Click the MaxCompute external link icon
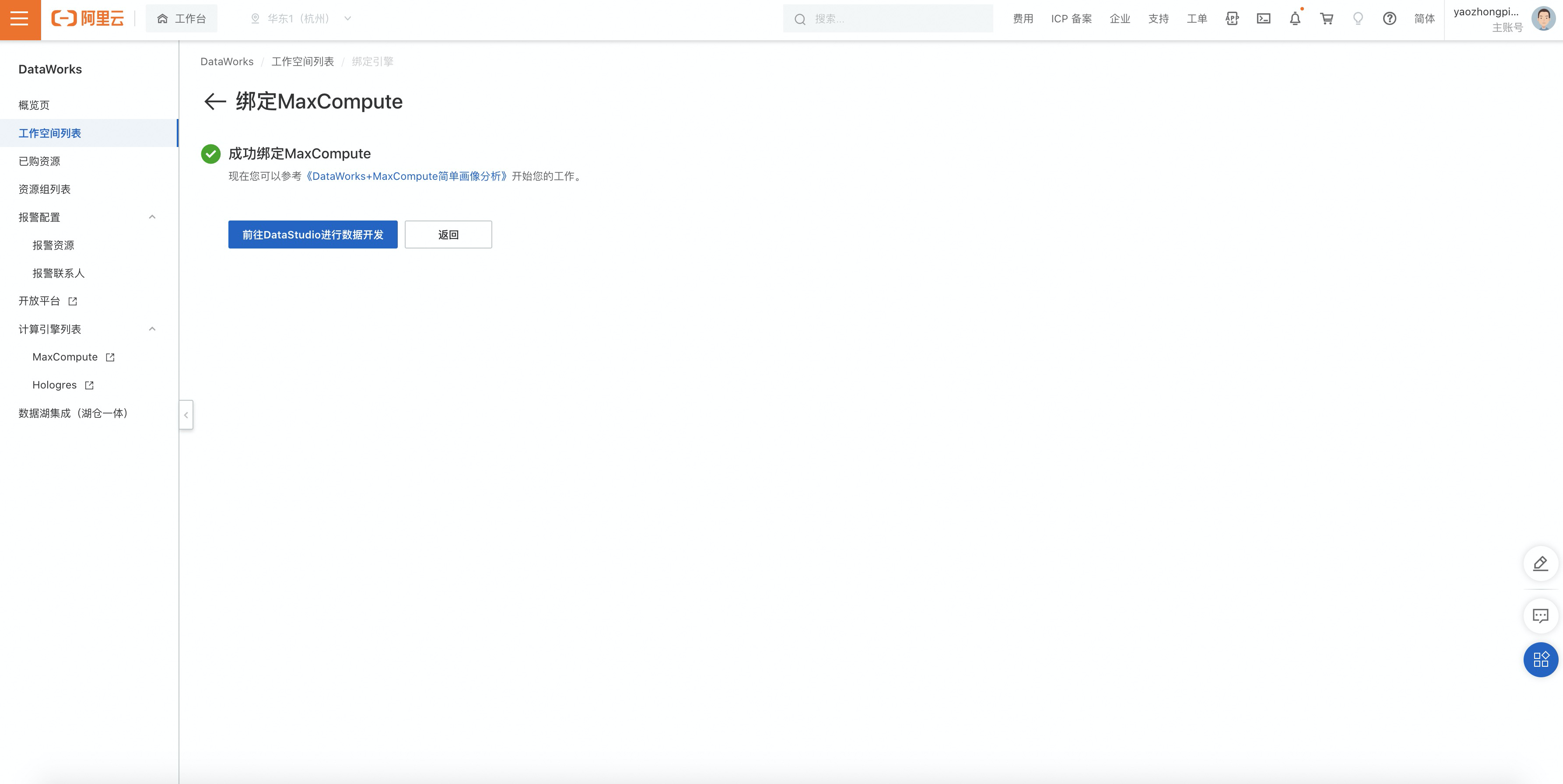 [x=110, y=357]
